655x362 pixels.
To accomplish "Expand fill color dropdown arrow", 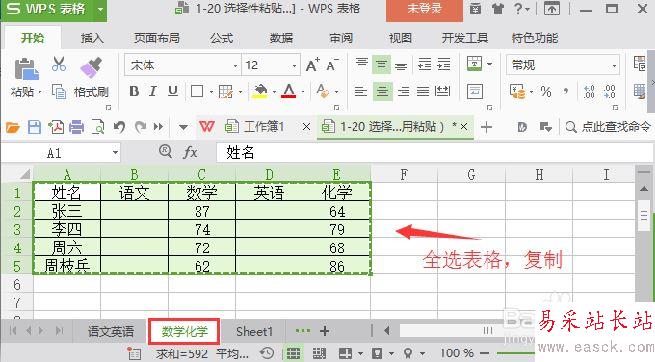I will (x=274, y=92).
